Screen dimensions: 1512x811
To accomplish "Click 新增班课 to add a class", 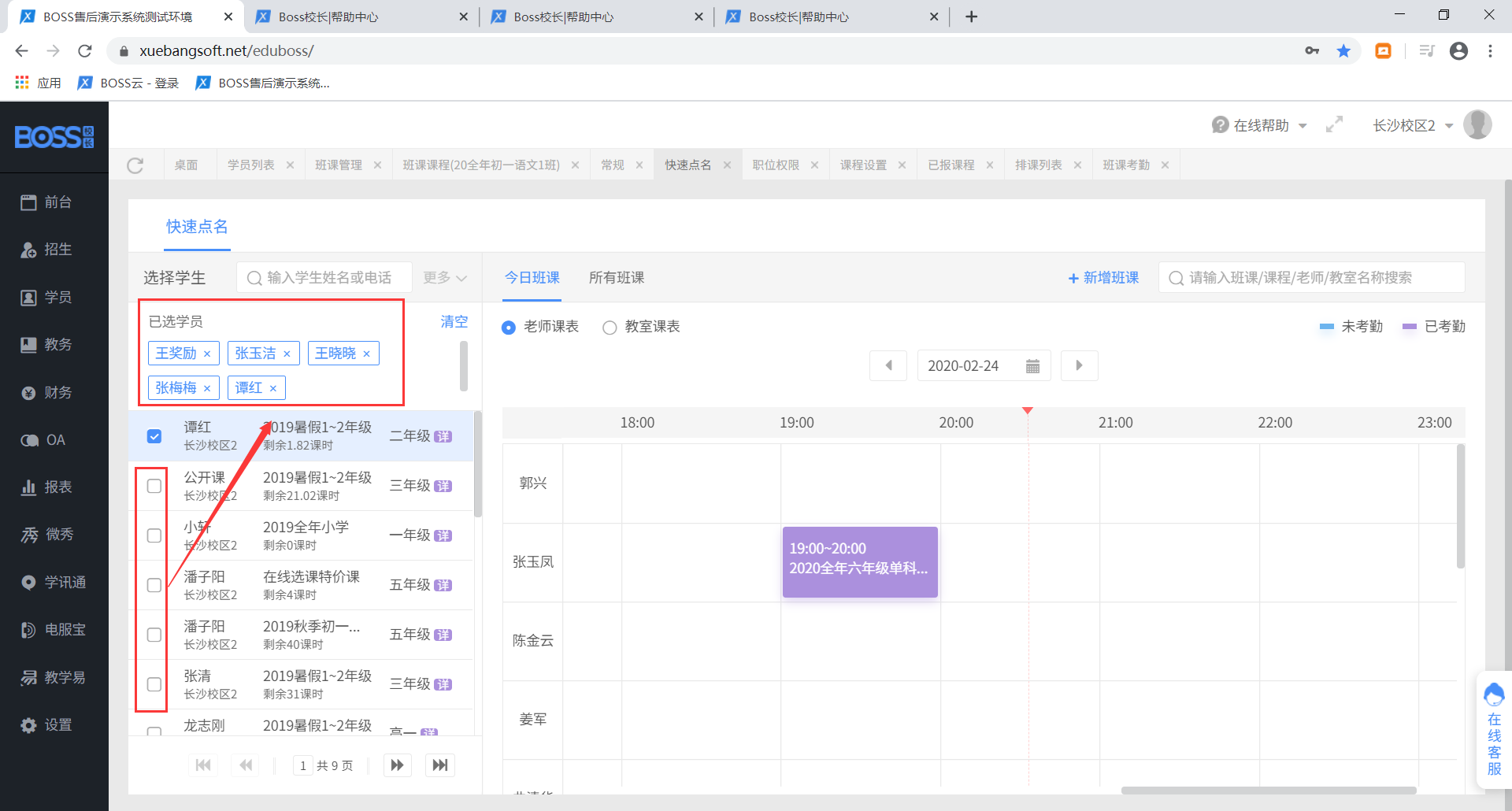I will tap(1103, 277).
